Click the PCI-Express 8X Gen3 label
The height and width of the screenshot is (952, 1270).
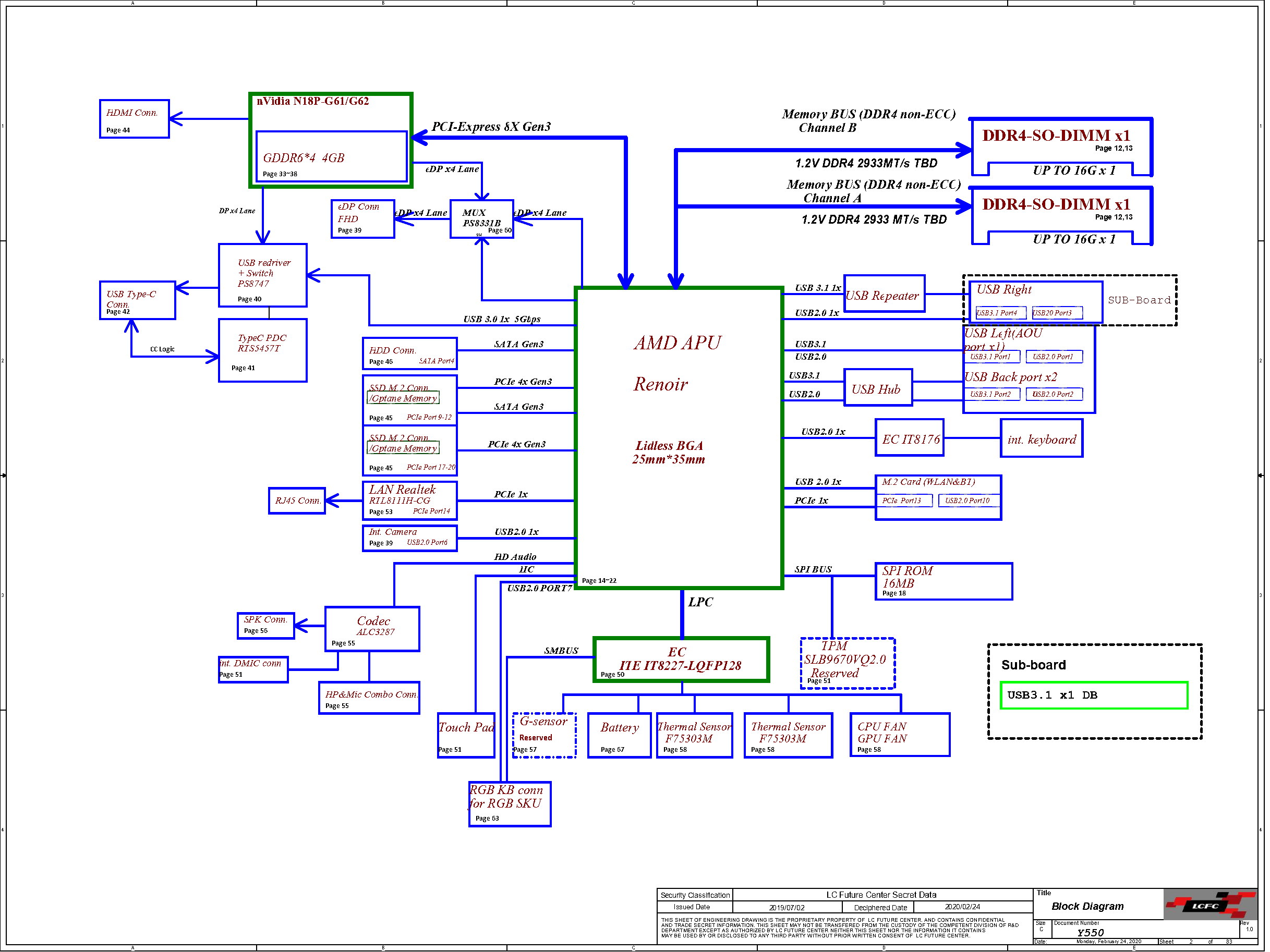(x=491, y=127)
